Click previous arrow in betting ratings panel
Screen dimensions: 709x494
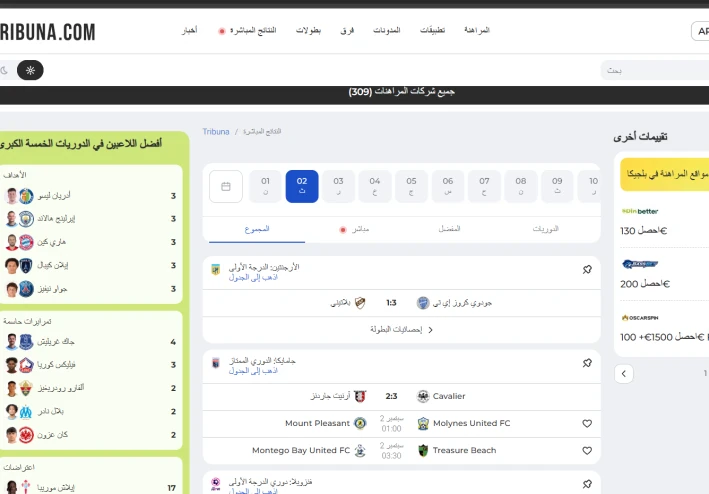tap(624, 374)
